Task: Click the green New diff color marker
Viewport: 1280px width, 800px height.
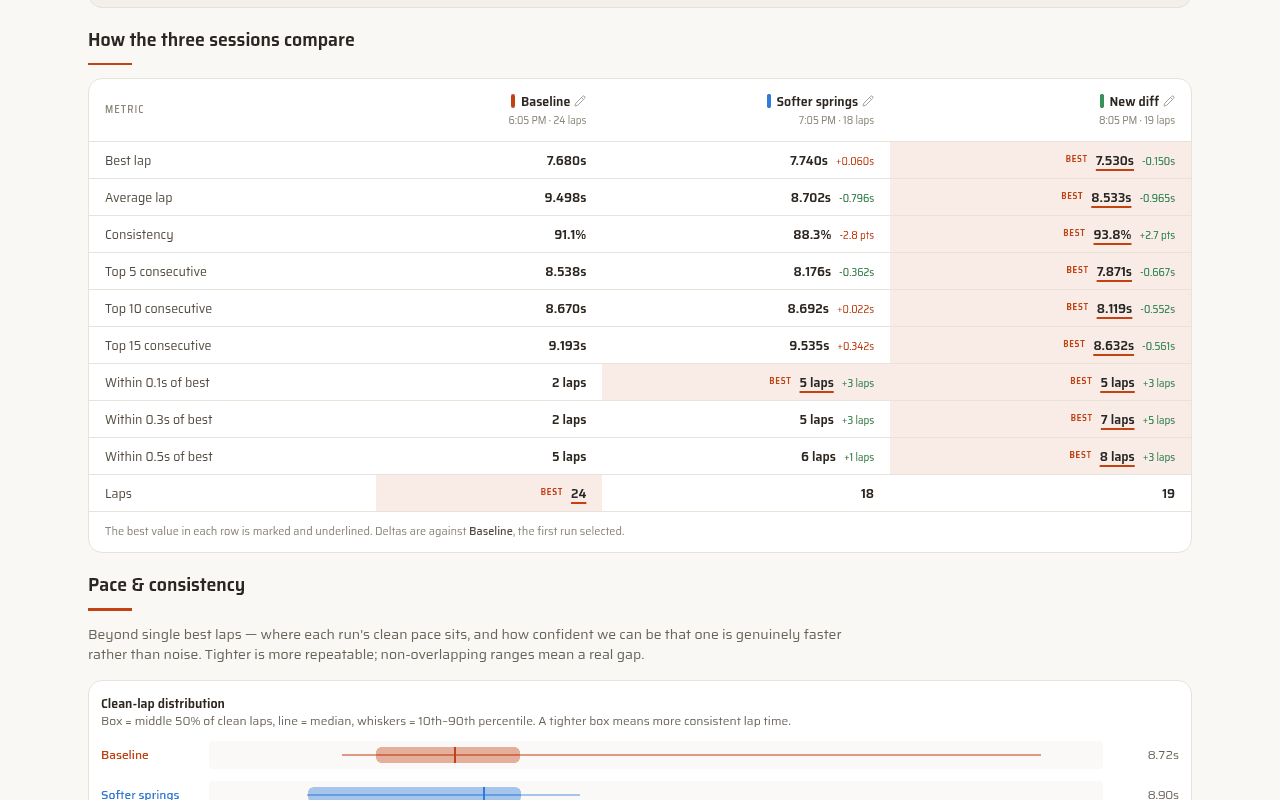Action: 1102,101
